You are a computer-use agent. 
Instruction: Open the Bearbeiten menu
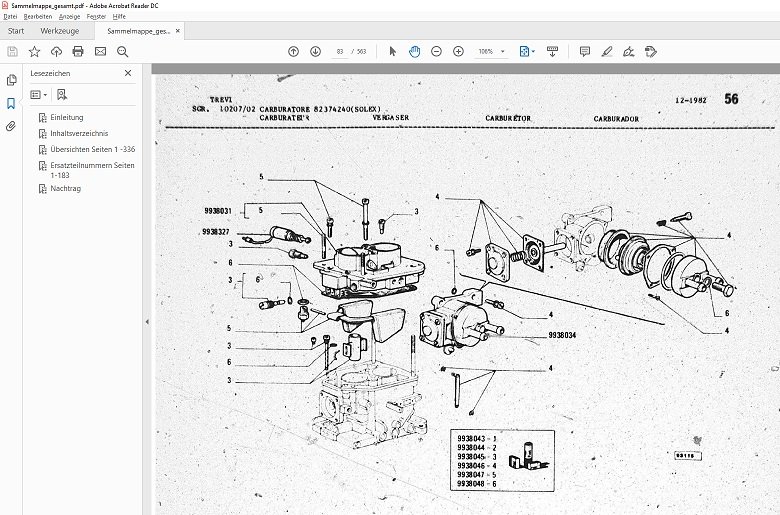[x=38, y=17]
